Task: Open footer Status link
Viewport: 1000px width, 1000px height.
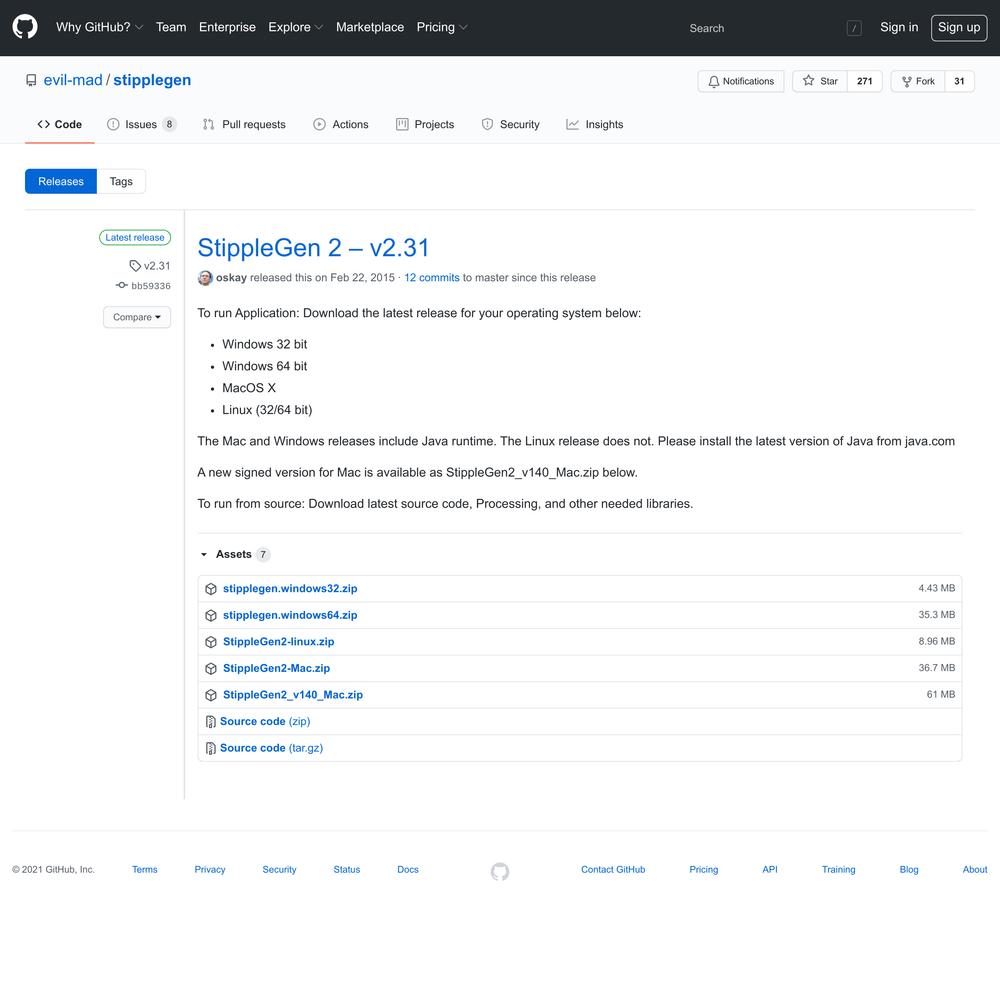Action: click(346, 869)
